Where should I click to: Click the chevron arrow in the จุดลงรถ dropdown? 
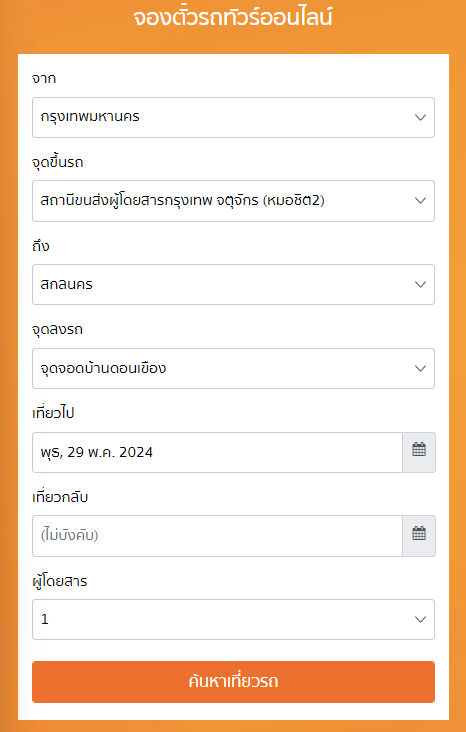point(420,368)
